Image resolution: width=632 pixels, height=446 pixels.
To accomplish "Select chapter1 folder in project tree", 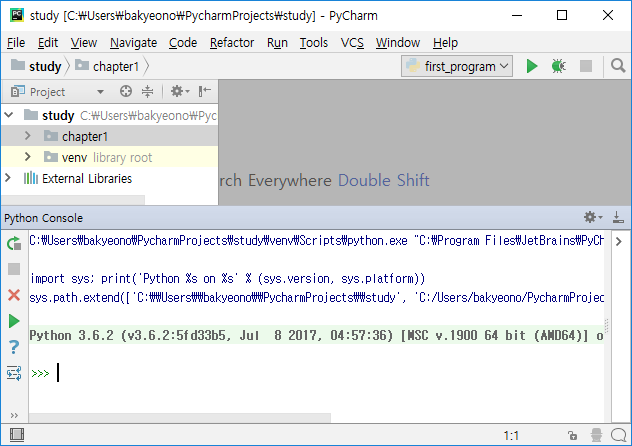I will pos(109,136).
